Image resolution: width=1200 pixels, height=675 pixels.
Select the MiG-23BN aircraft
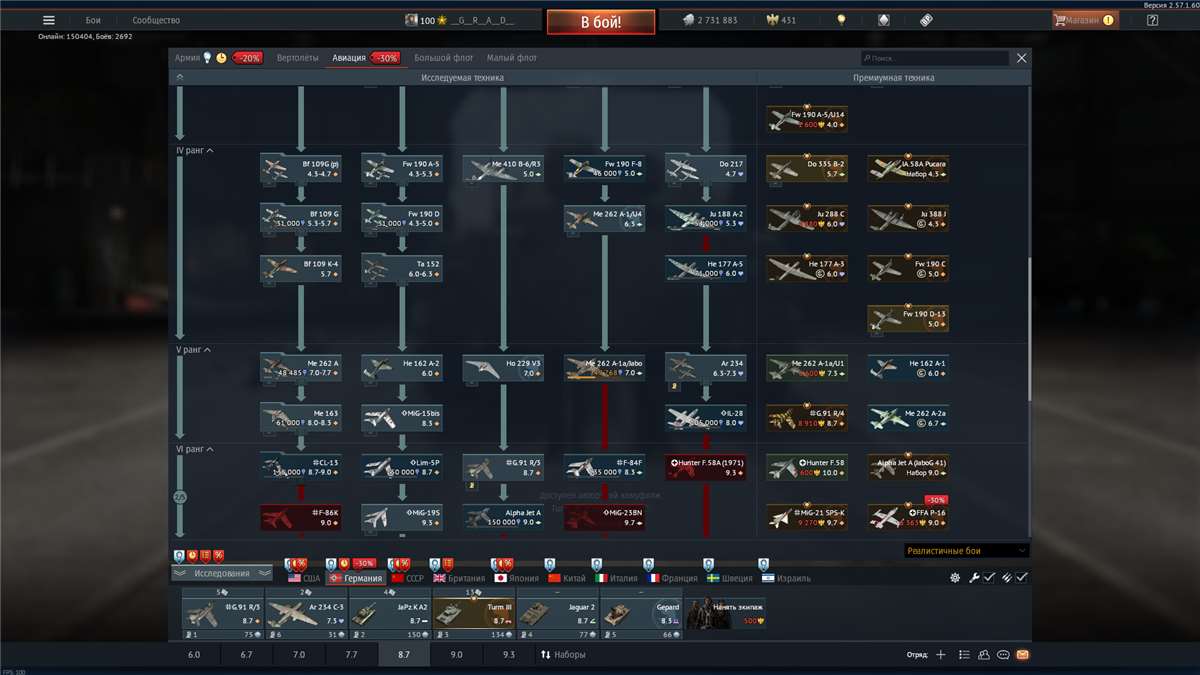[604, 517]
